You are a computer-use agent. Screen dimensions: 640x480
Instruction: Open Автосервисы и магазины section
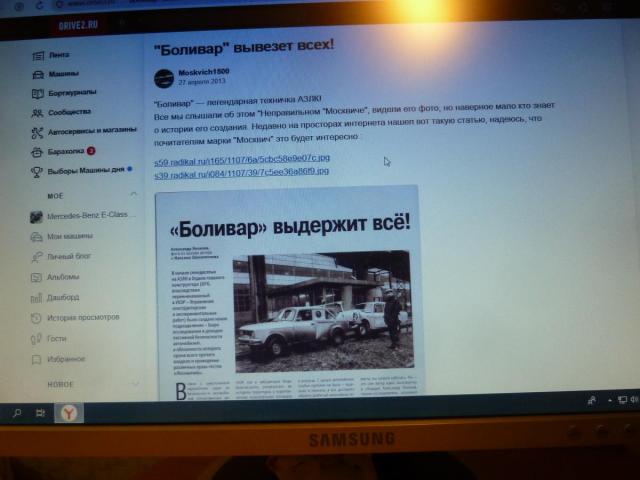pyautogui.click(x=90, y=131)
